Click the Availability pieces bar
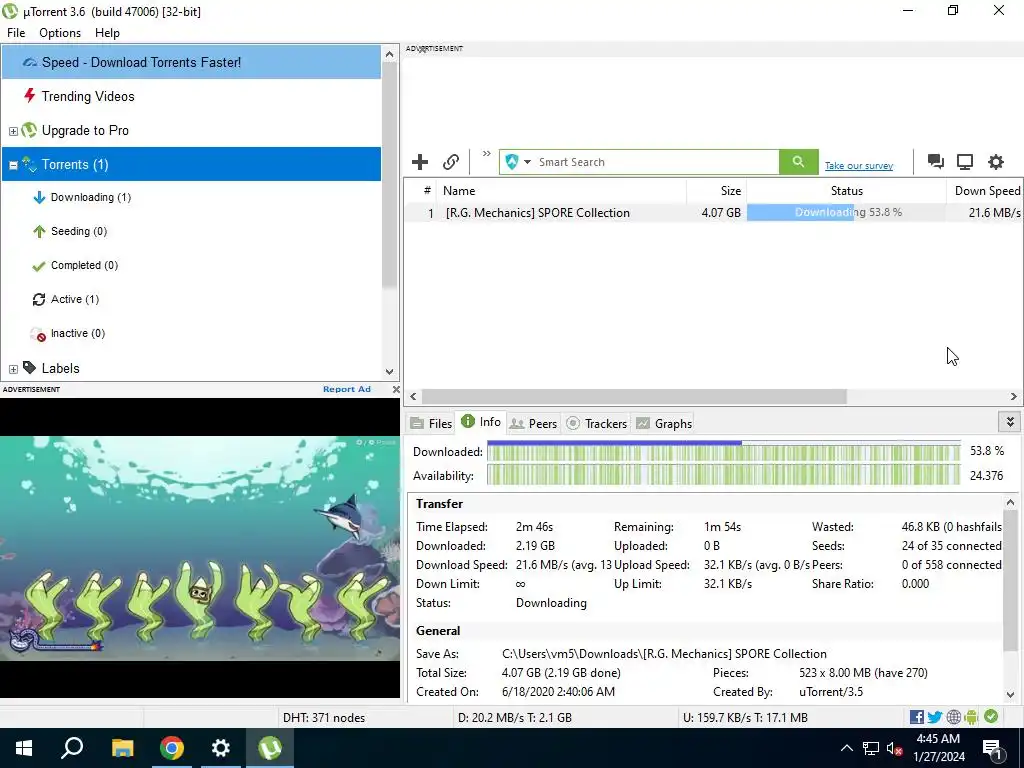The height and width of the screenshot is (768, 1024). pyautogui.click(x=724, y=475)
